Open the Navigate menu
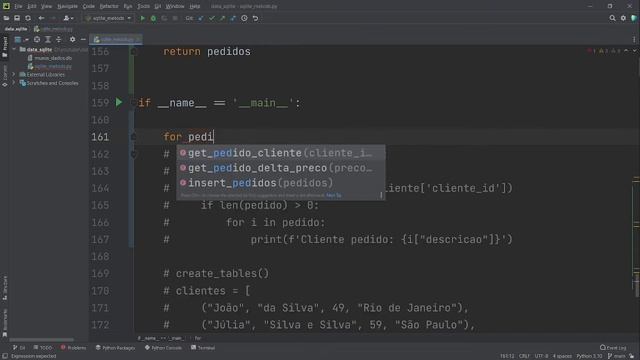The width and height of the screenshot is (640, 360). tap(67, 6)
